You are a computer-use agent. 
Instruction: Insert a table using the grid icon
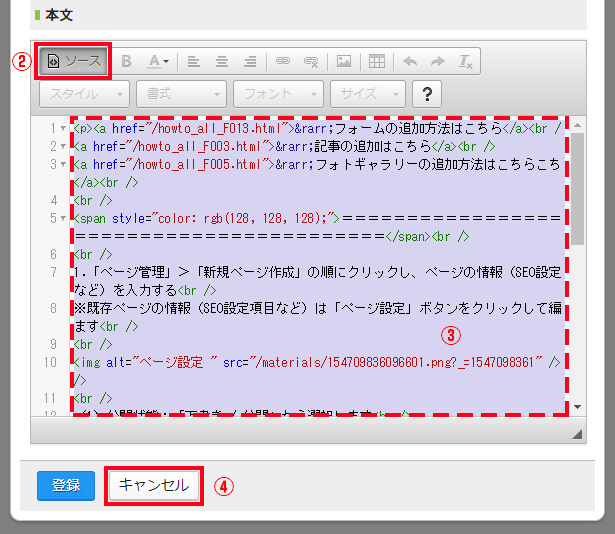[377, 61]
